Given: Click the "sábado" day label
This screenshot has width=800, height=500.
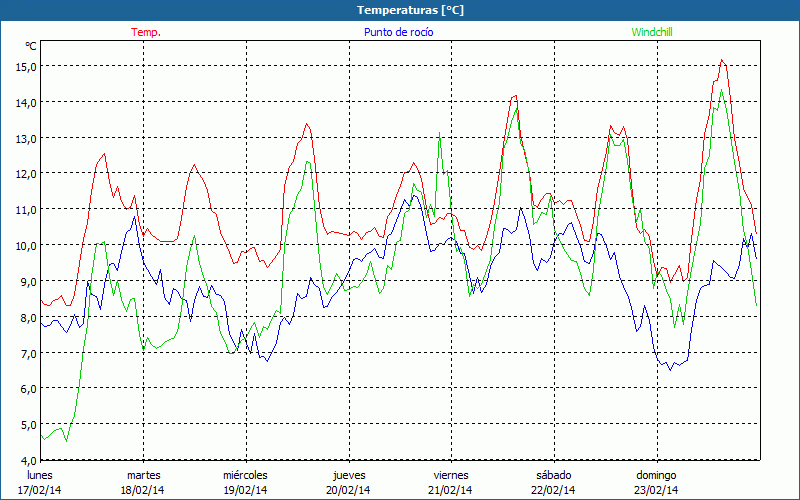Looking at the screenshot, I should click(x=553, y=475).
